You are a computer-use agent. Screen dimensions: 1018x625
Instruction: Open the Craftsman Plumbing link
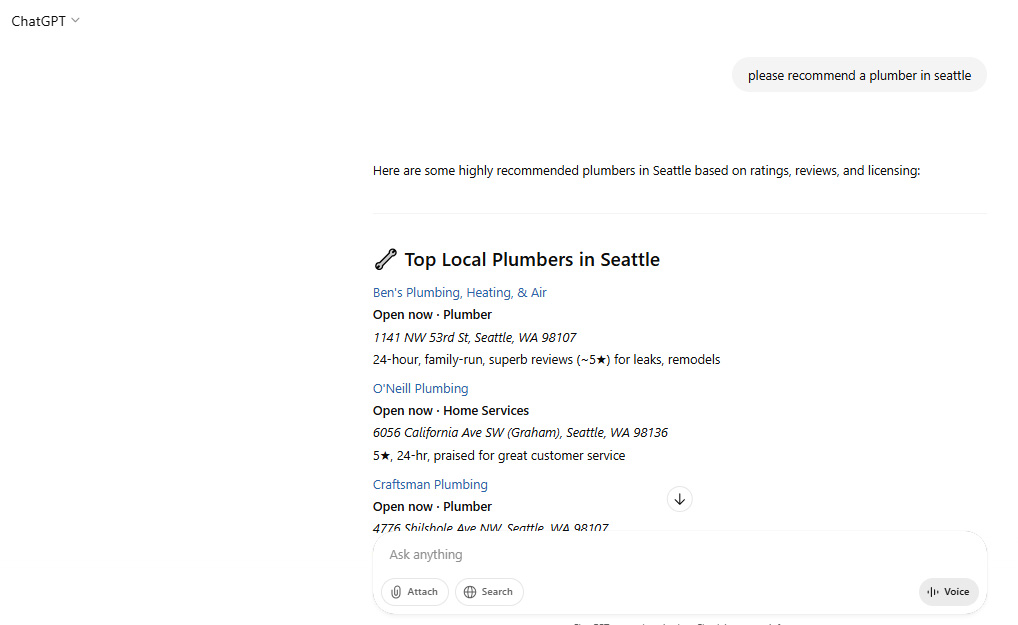click(430, 484)
